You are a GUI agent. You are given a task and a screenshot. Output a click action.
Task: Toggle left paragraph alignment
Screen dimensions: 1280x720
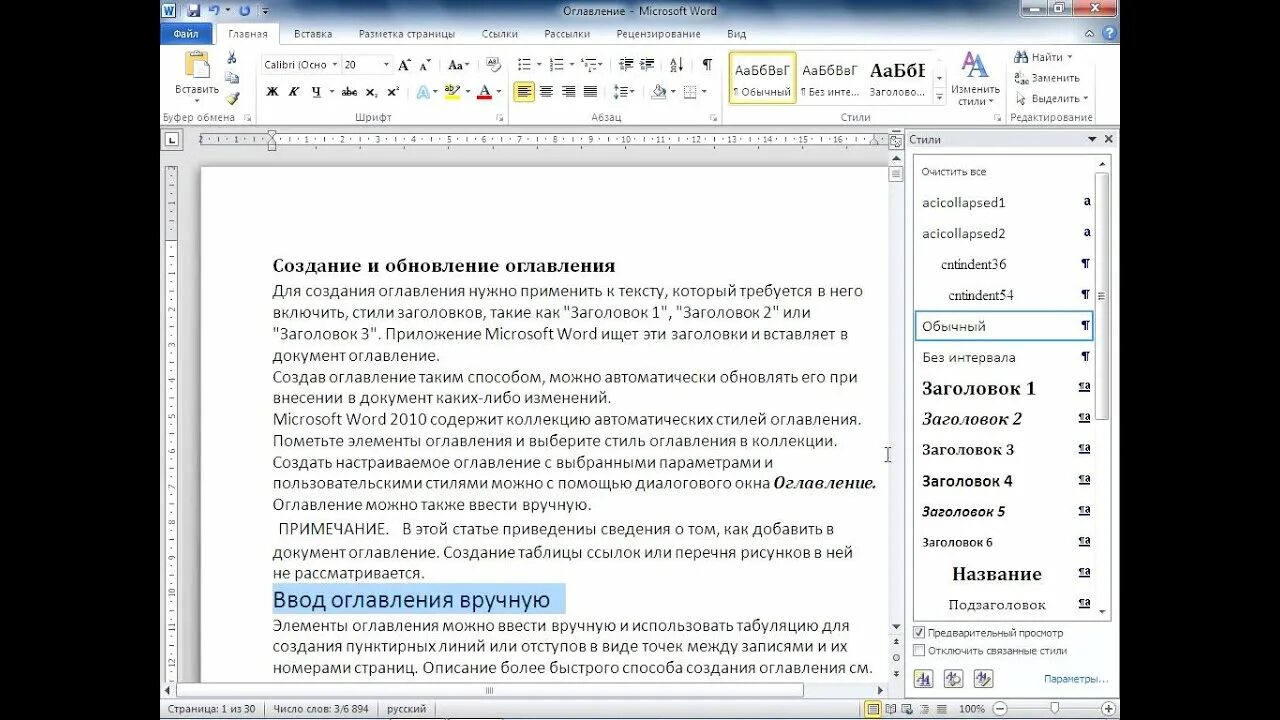pyautogui.click(x=524, y=92)
